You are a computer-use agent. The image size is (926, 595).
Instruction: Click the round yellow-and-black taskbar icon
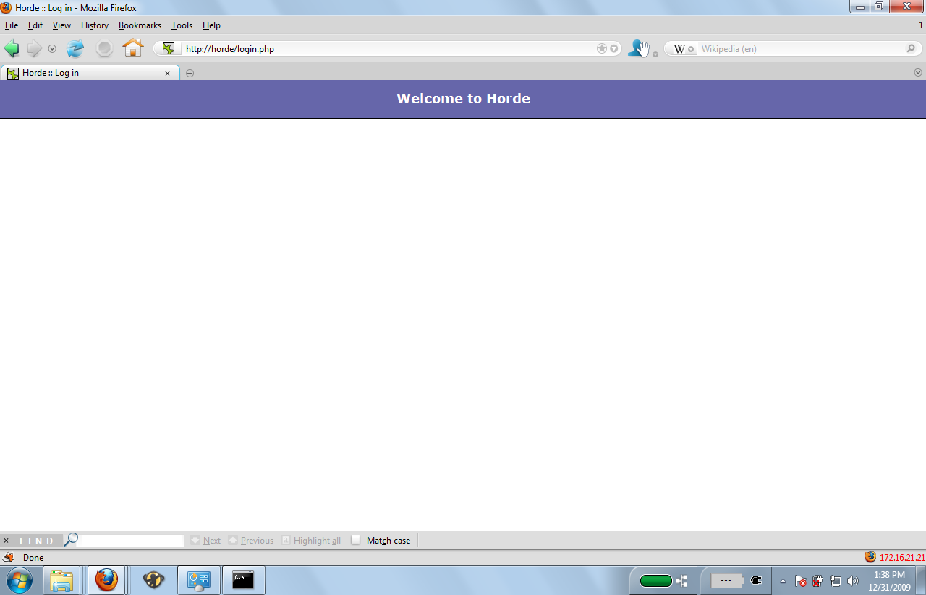point(154,580)
